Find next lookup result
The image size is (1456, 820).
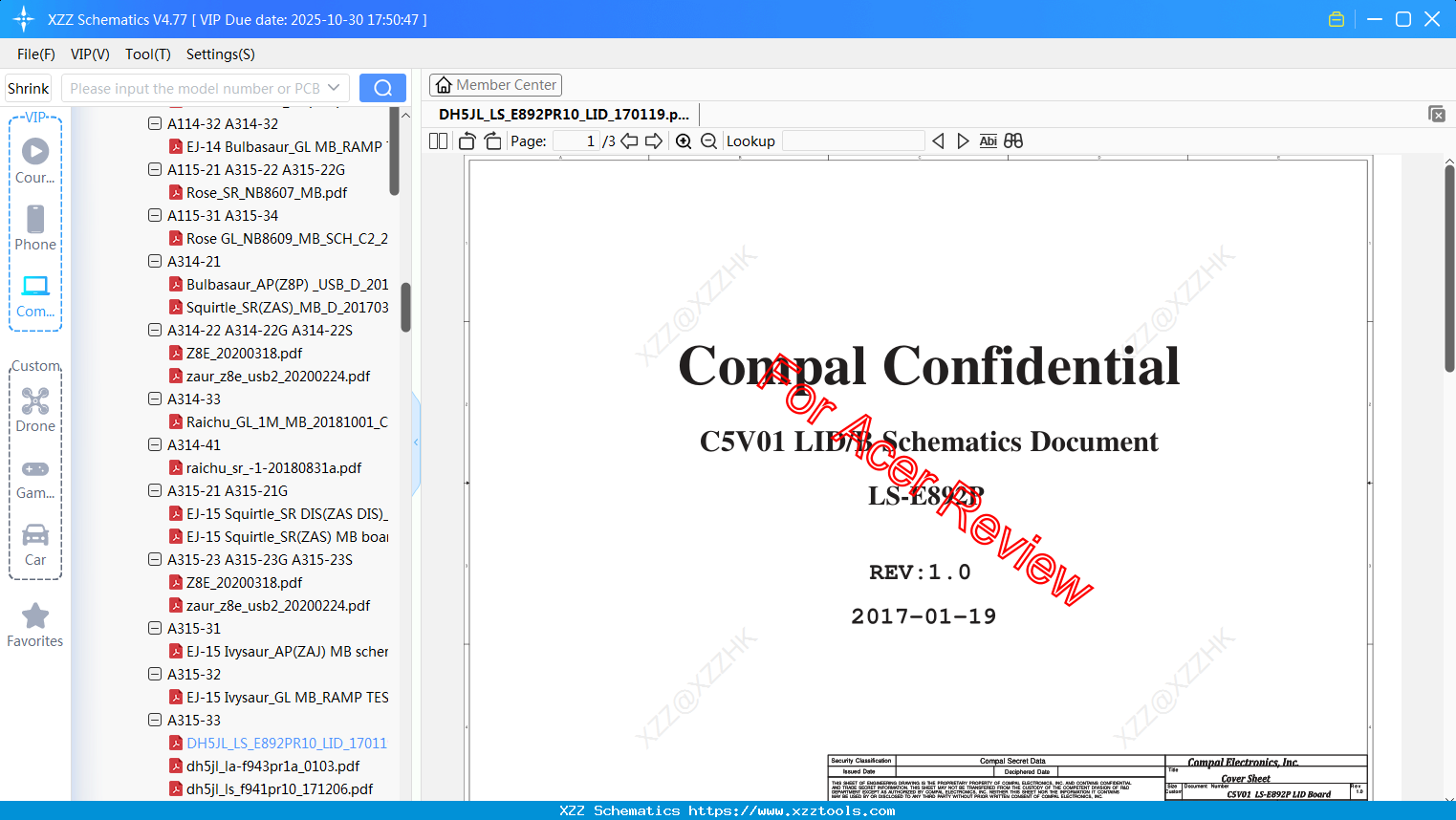(963, 140)
